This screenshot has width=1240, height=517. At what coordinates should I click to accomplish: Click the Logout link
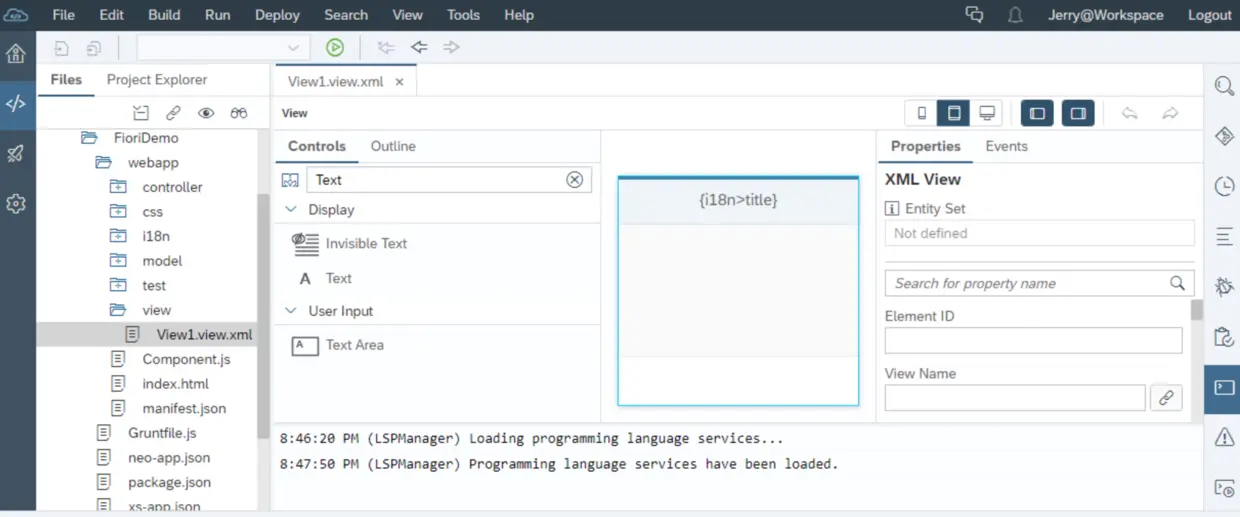pyautogui.click(x=1210, y=15)
